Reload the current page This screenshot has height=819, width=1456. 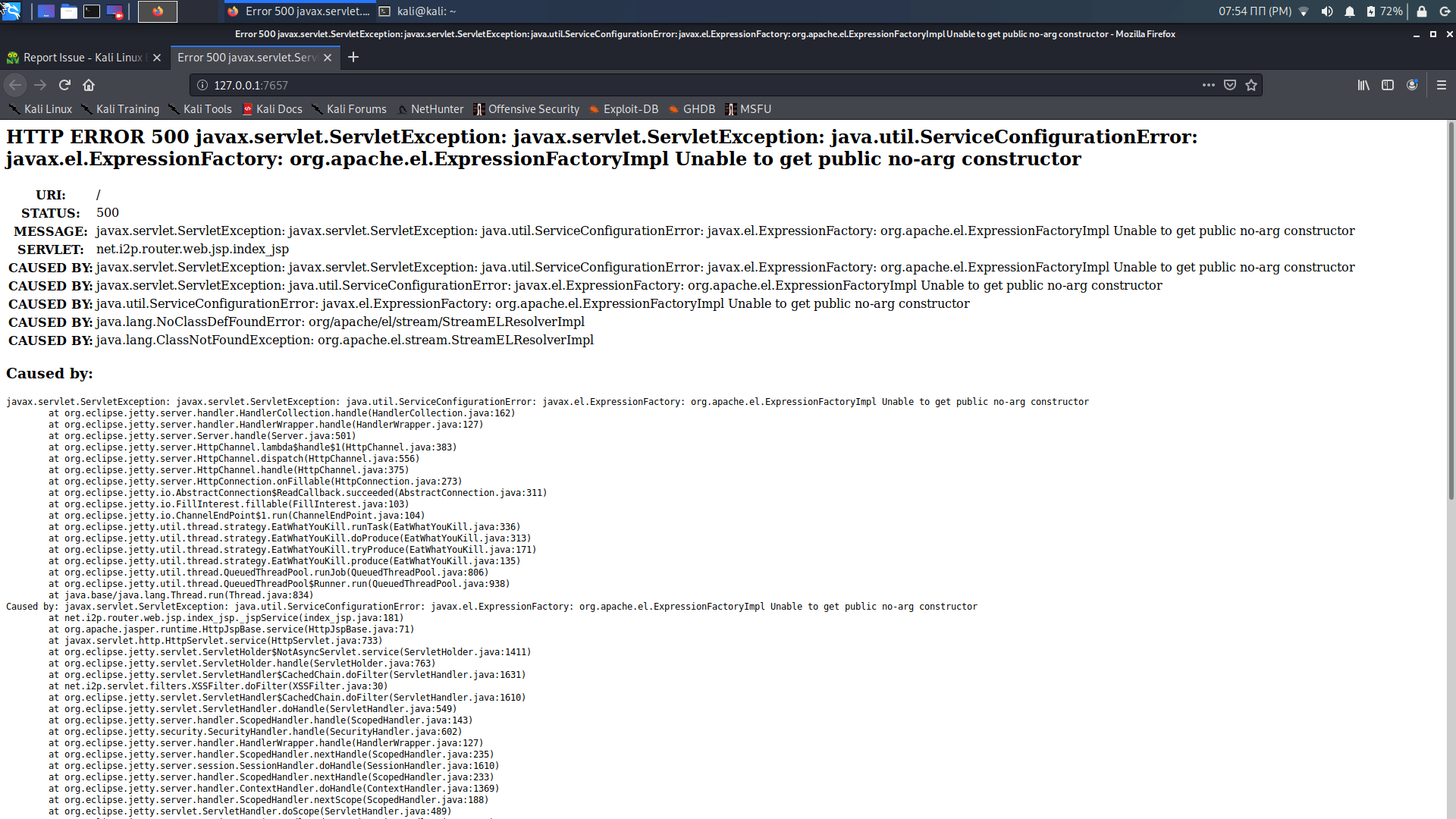coord(64,85)
